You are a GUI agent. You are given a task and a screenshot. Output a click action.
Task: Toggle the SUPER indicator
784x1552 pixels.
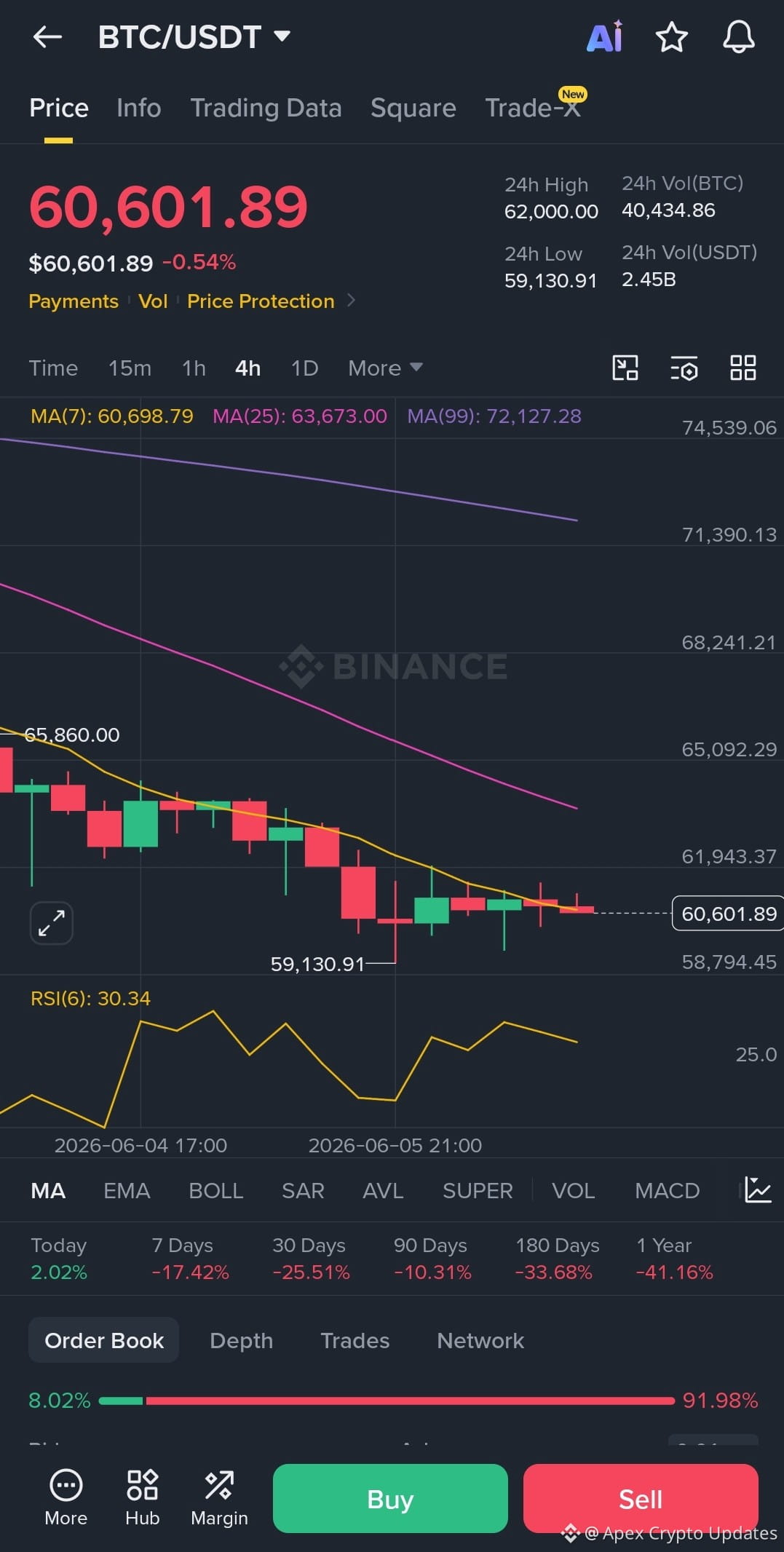(478, 1190)
